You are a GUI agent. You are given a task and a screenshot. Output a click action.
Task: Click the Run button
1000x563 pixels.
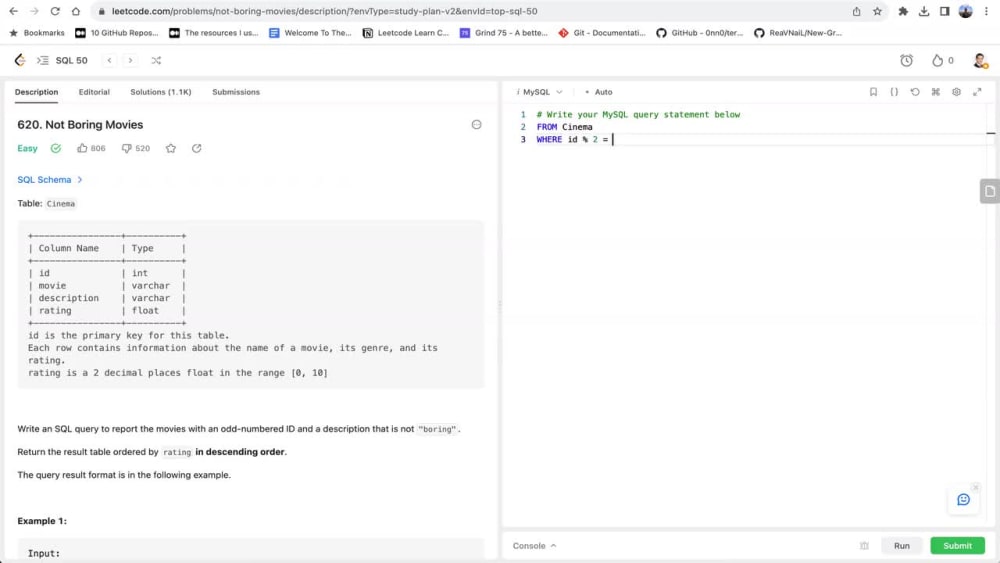[x=902, y=546]
